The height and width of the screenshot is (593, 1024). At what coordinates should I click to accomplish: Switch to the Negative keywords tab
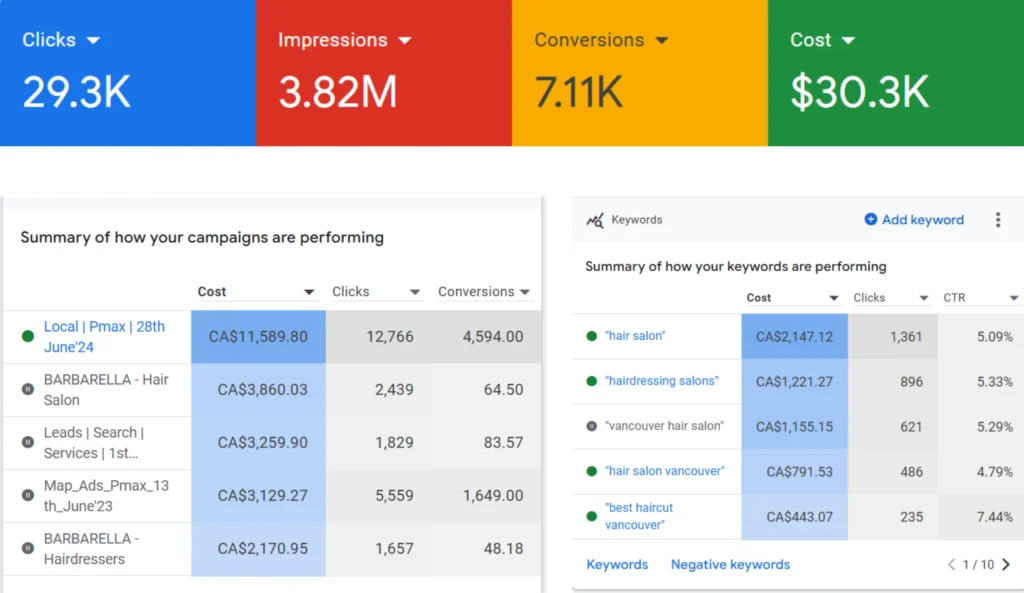[x=730, y=565]
